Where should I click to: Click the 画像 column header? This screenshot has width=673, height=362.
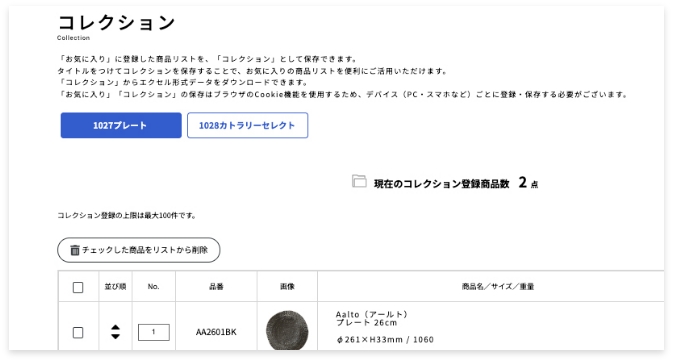click(x=287, y=286)
